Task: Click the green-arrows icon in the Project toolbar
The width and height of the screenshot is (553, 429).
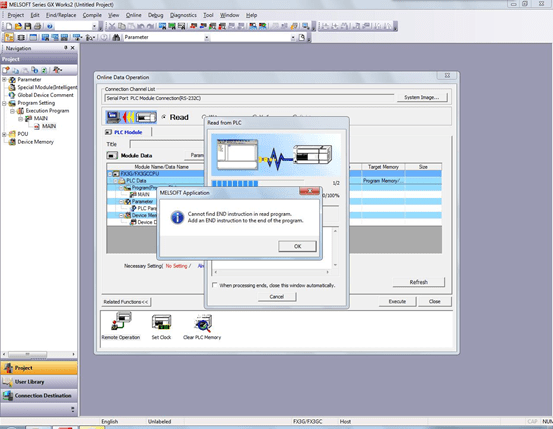Action: coord(44,70)
